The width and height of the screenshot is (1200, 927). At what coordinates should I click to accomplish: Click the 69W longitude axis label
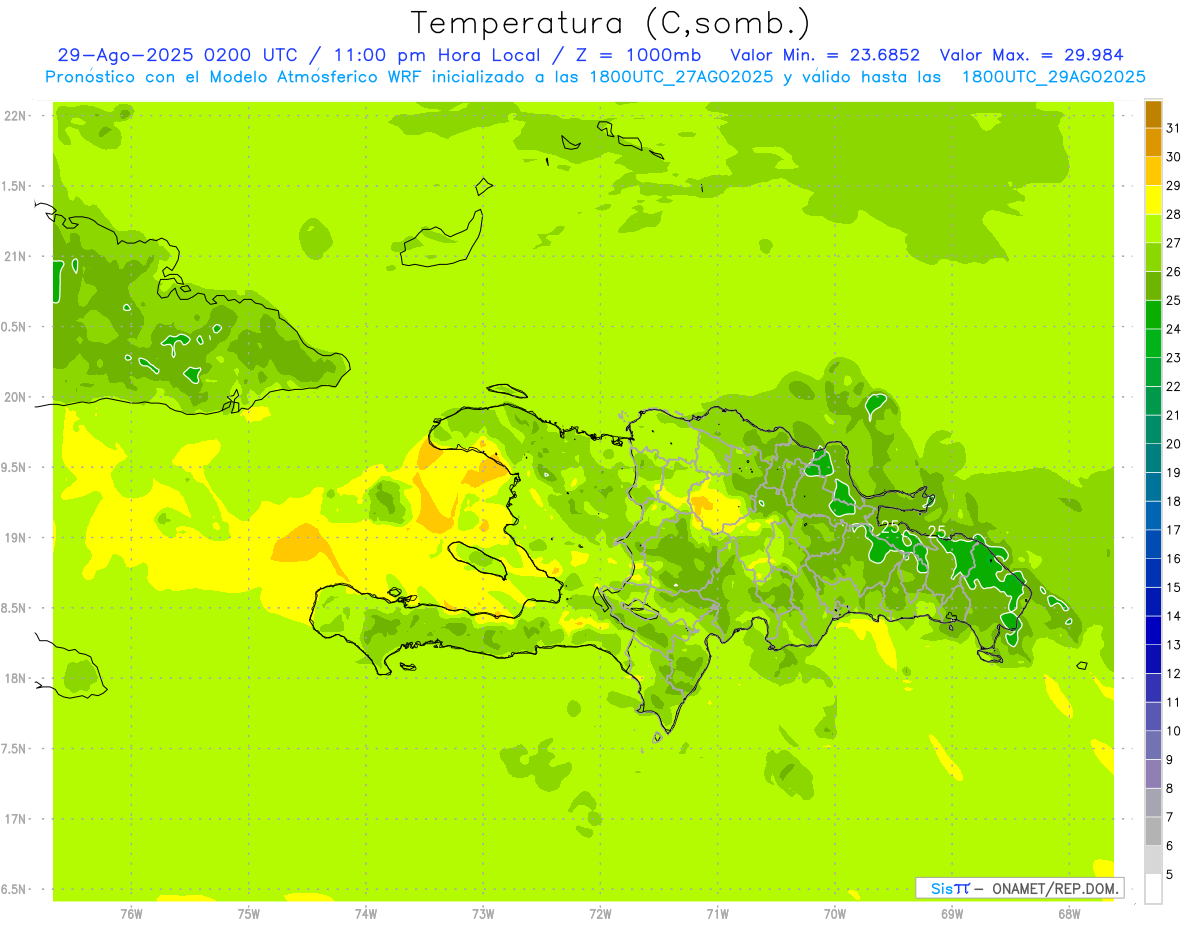pyautogui.click(x=951, y=914)
